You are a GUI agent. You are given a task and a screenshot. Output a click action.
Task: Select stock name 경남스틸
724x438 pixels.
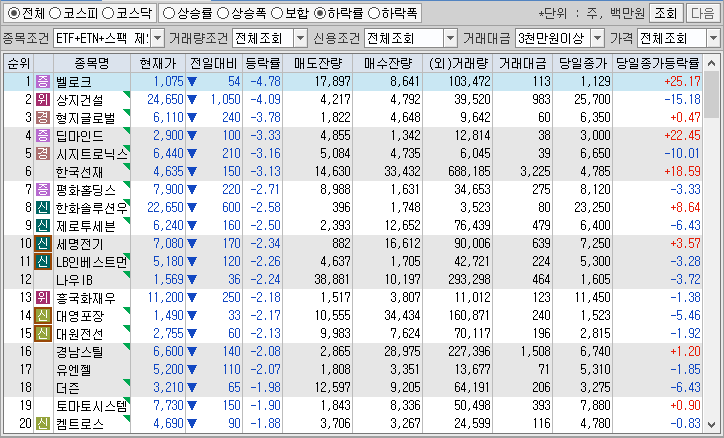(x=79, y=352)
